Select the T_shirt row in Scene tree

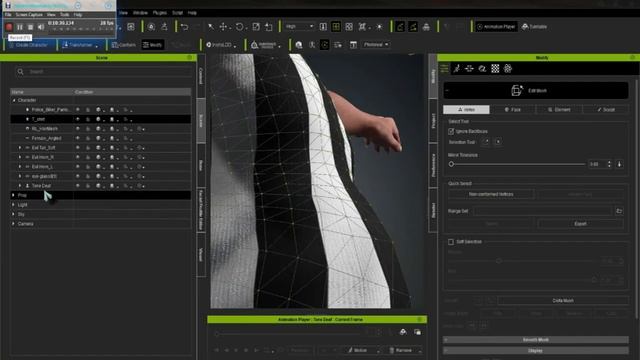[100, 119]
